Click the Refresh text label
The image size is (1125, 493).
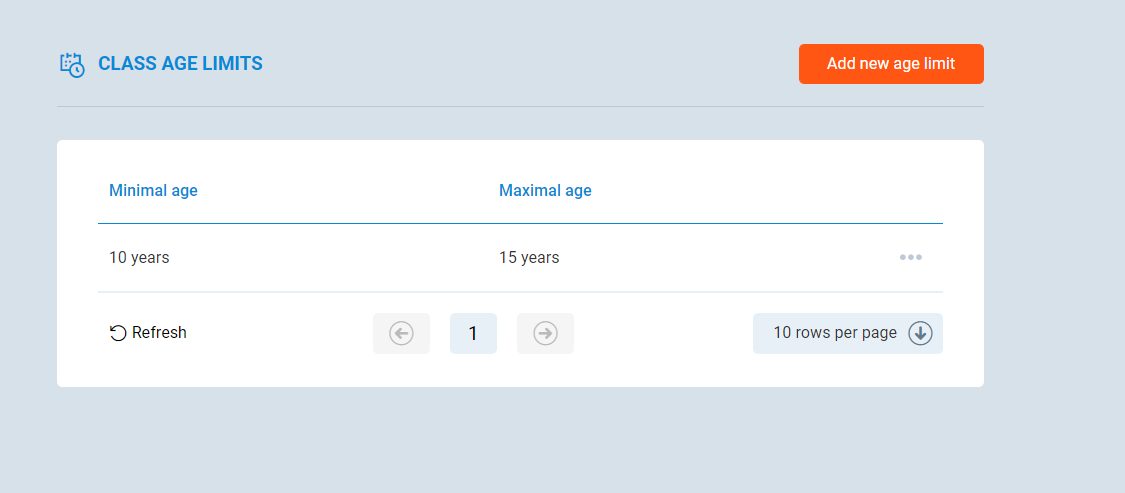click(159, 333)
